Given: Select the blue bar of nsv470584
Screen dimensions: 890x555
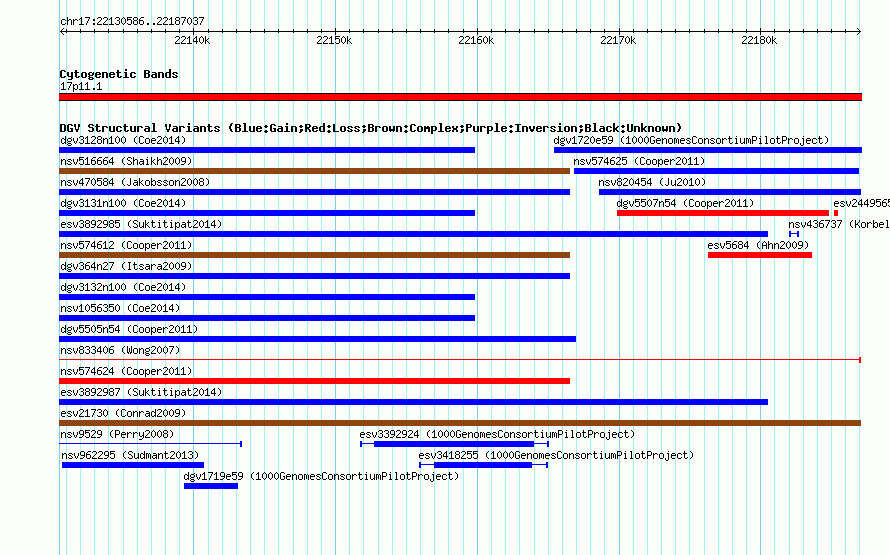Looking at the screenshot, I should [x=314, y=192].
